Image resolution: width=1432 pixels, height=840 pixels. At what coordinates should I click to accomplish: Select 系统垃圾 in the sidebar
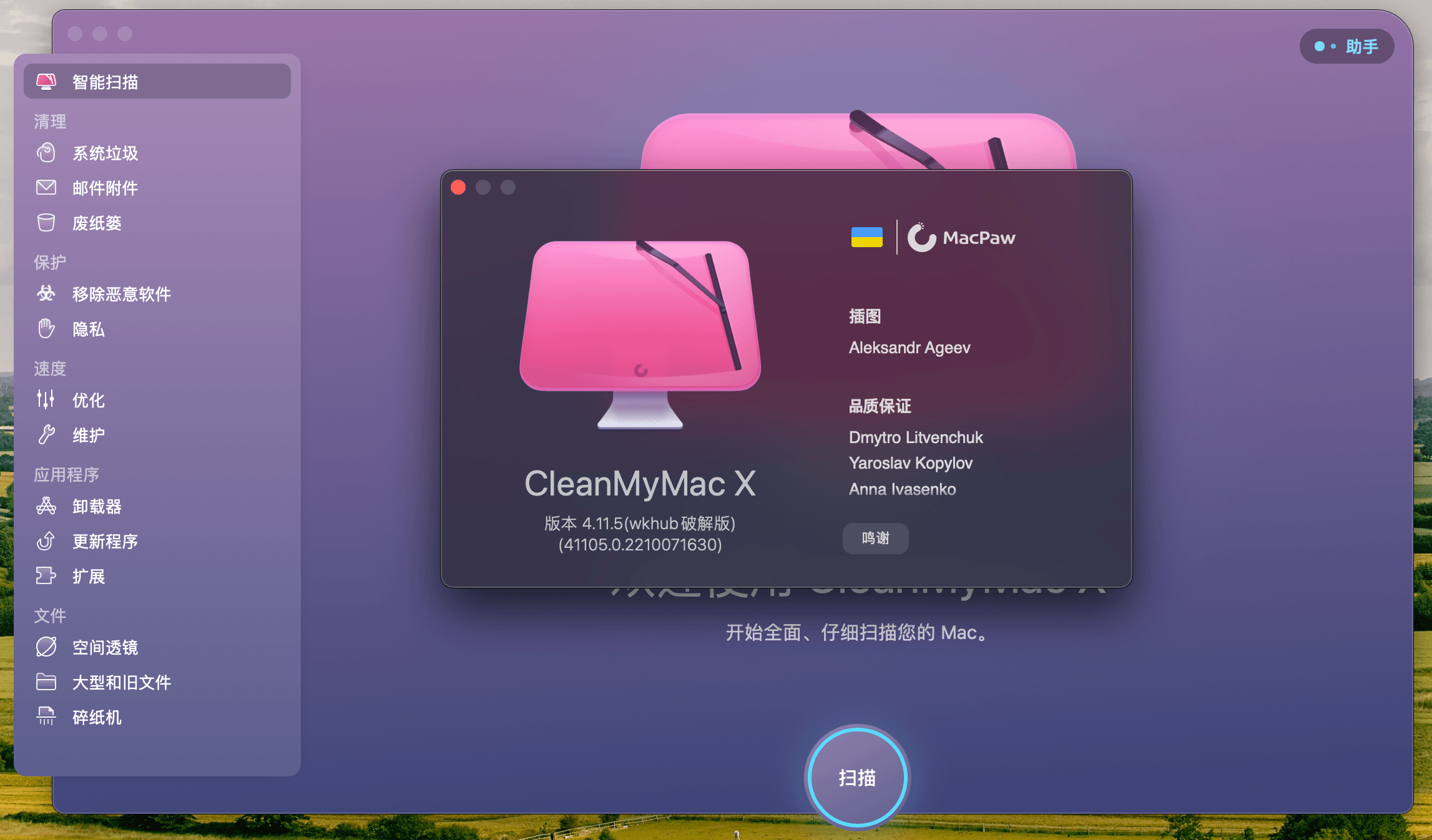click(x=157, y=153)
